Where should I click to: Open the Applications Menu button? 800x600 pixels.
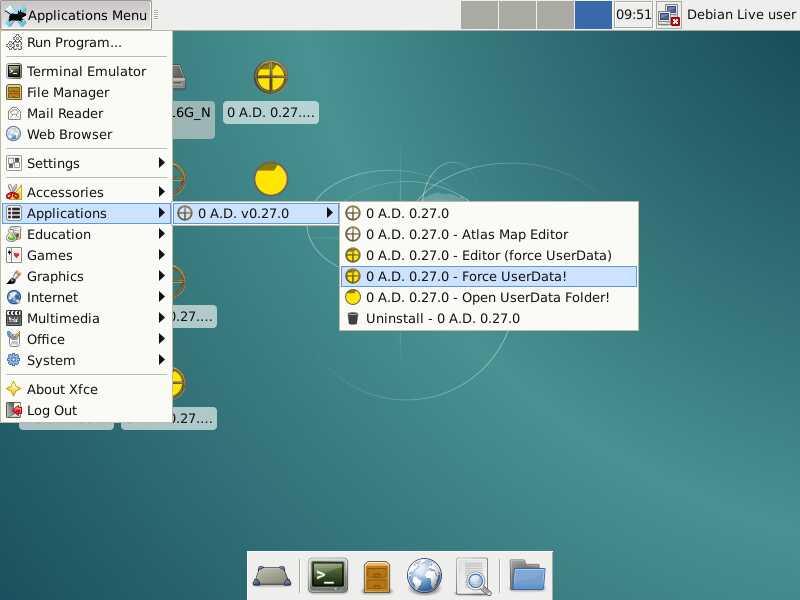[x=77, y=15]
